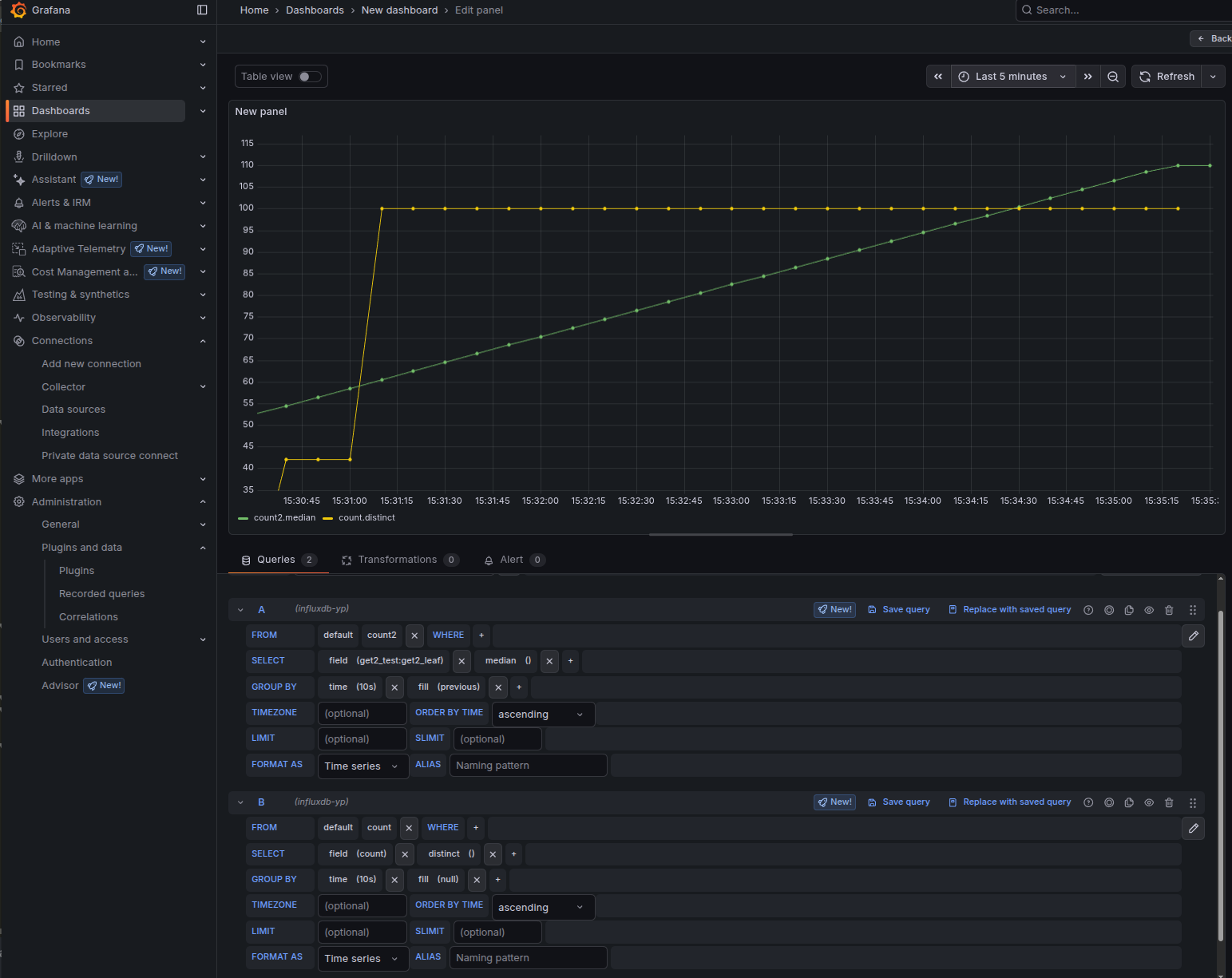This screenshot has width=1232, height=978.
Task: Duplicate query B using the copy icon
Action: (1128, 802)
